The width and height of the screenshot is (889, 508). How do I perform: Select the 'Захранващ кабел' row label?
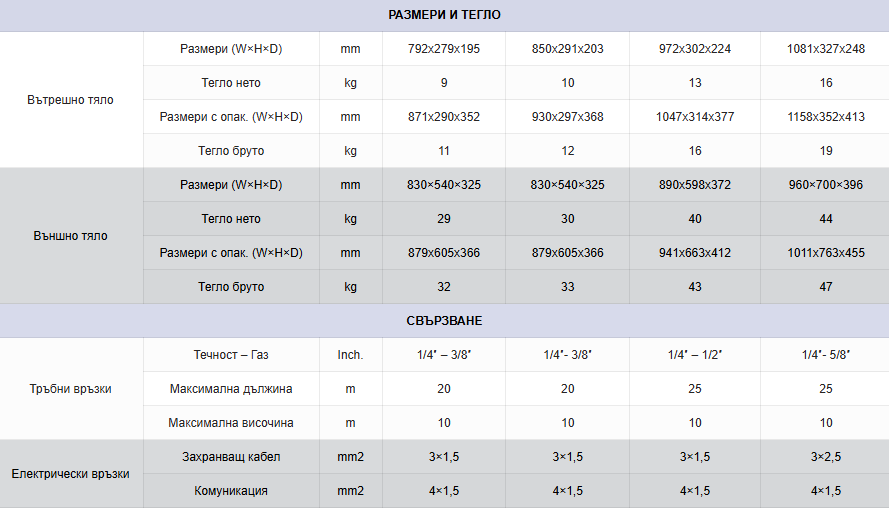(231, 457)
